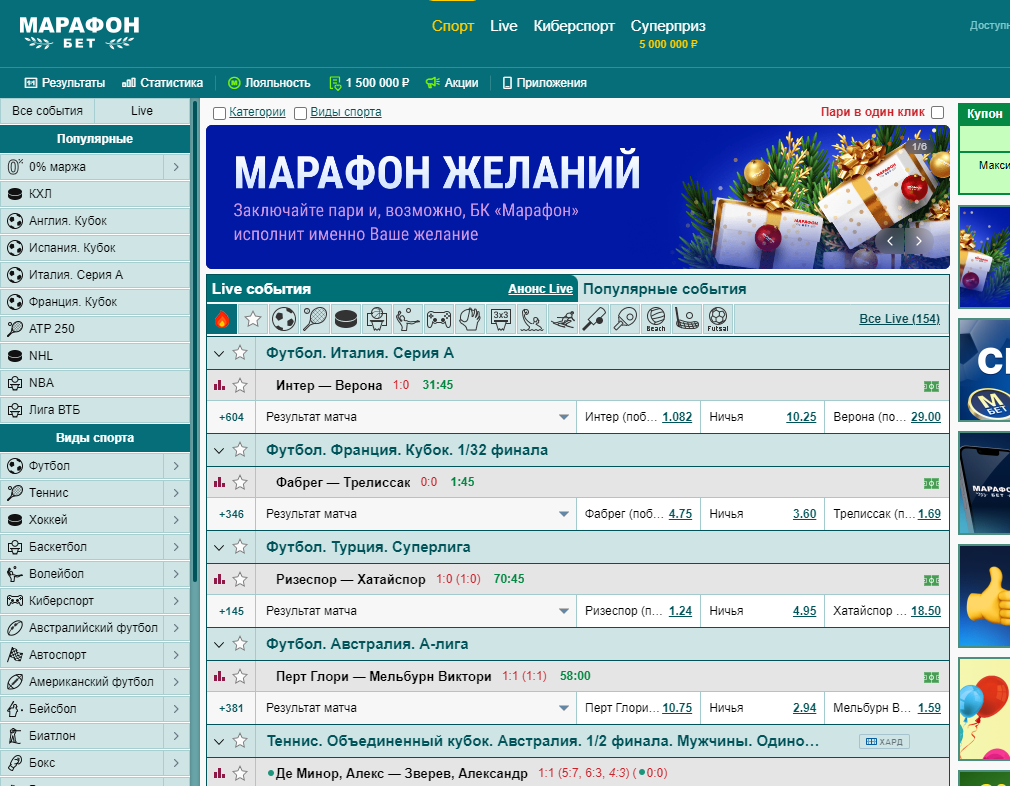Favorite the Футбол. Австралия. А-лига league

pos(240,644)
